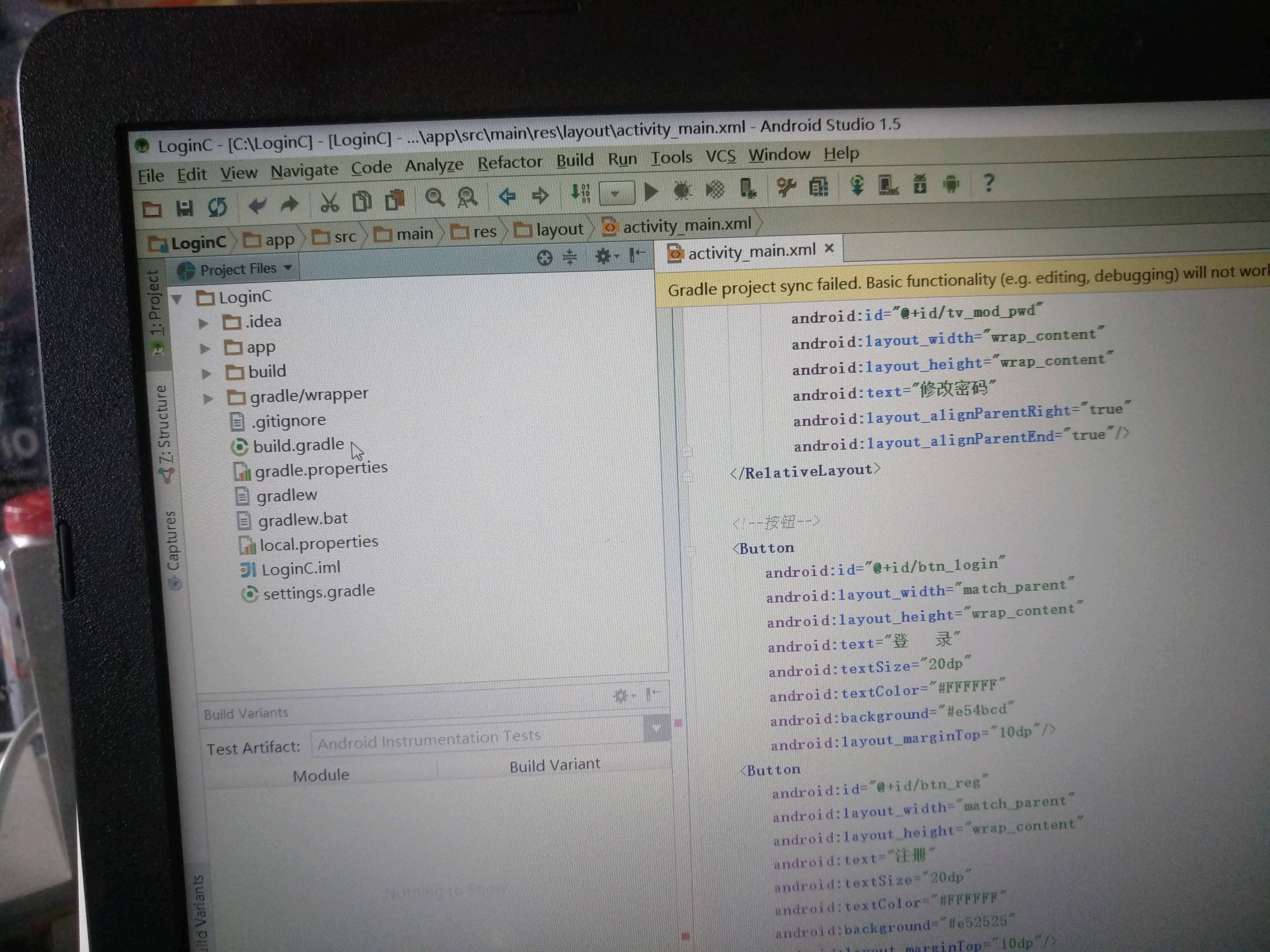Viewport: 1270px width, 952px height.
Task: Select the gradlew.bat file
Action: tap(292, 519)
